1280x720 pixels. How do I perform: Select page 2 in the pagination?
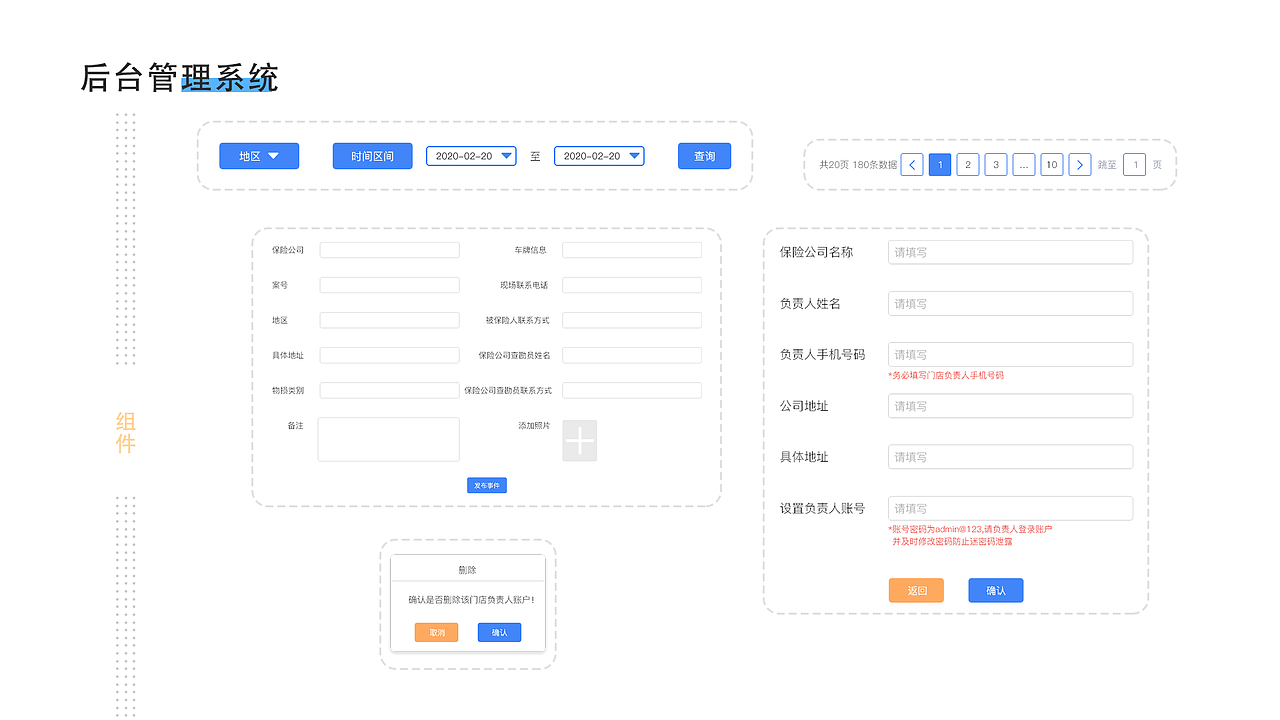pyautogui.click(x=967, y=163)
